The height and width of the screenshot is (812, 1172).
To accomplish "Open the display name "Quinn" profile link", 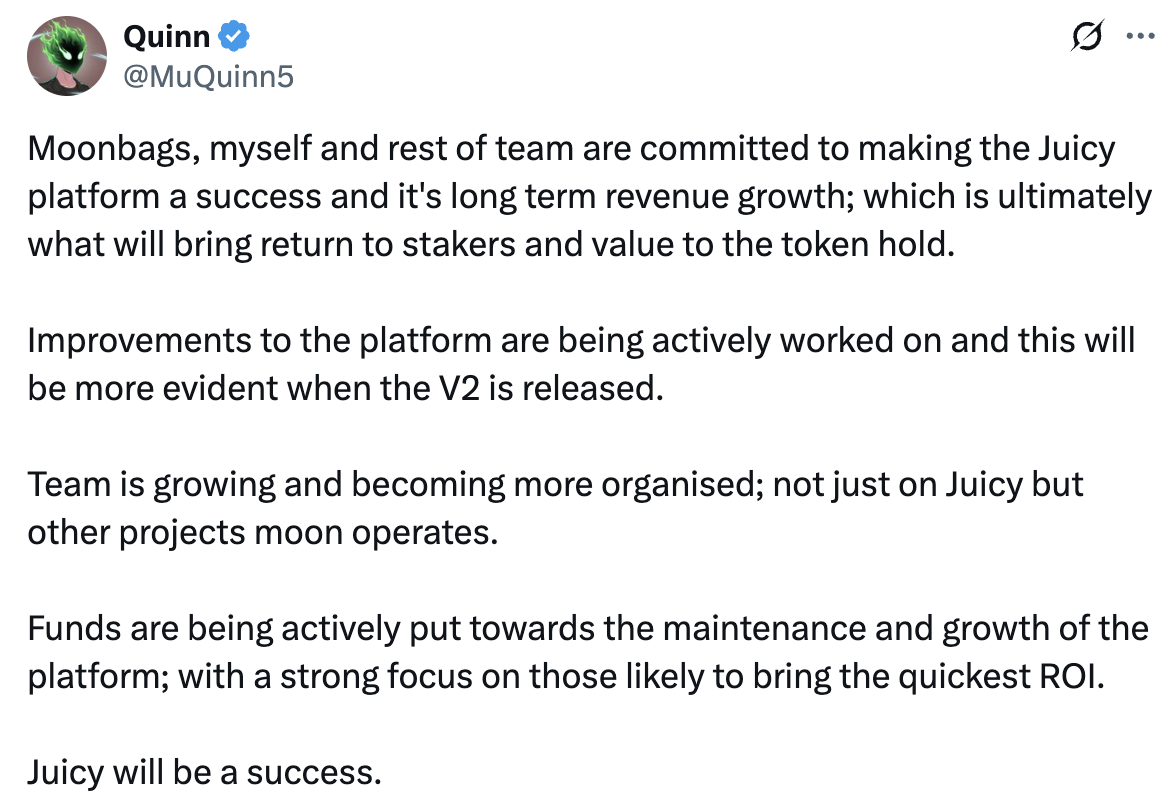I will click(x=166, y=37).
